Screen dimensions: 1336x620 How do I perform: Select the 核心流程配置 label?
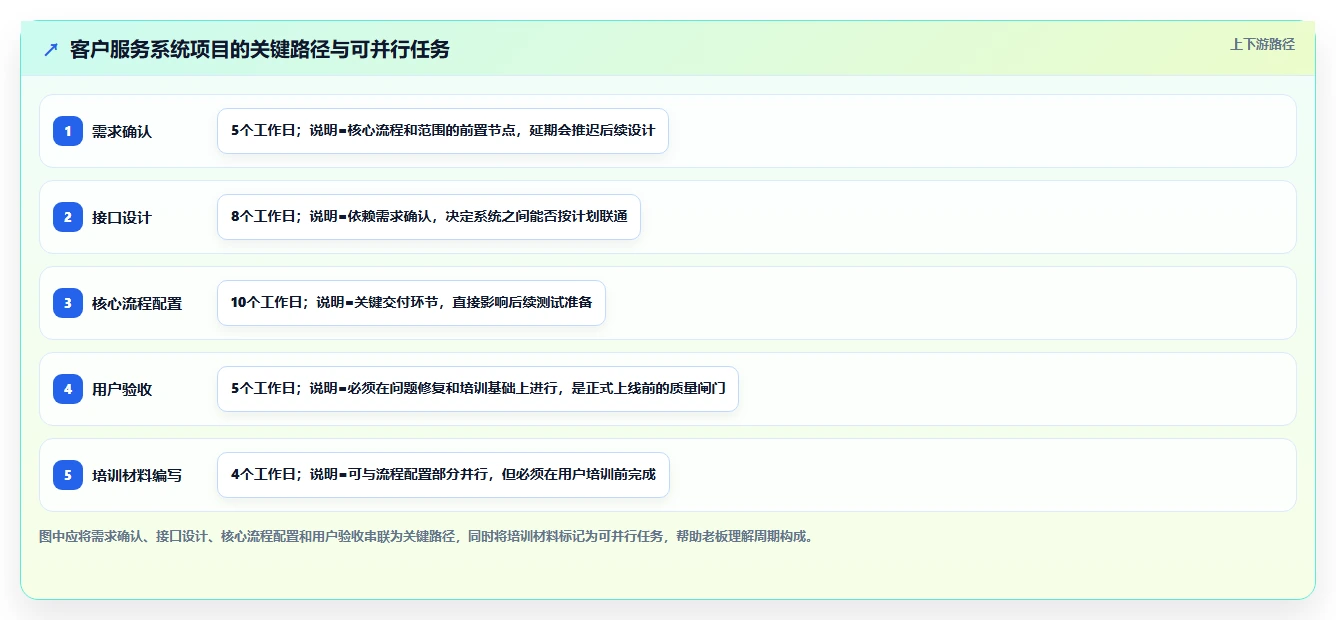137,303
